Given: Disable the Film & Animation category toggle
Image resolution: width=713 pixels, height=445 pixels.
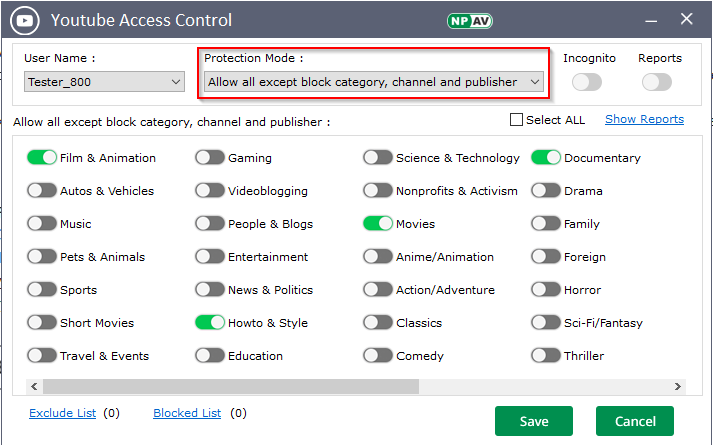Looking at the screenshot, I should coord(42,157).
